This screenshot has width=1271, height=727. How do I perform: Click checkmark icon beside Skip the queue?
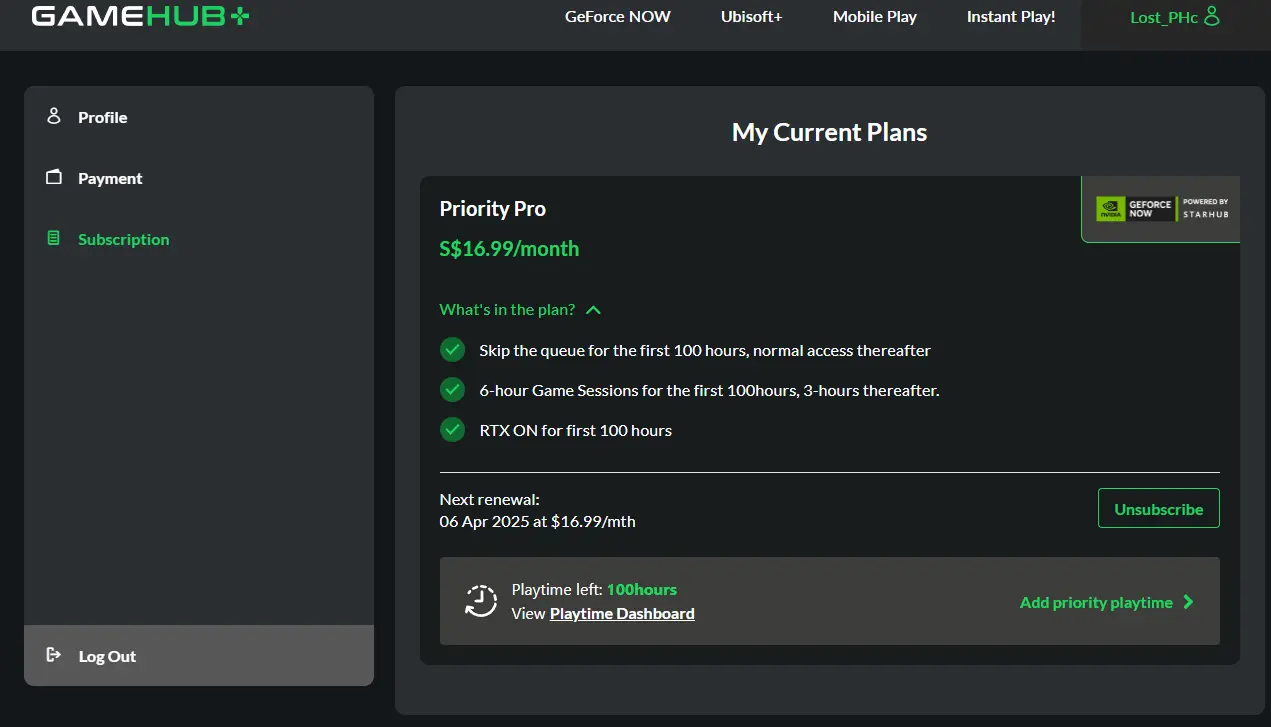(452, 350)
